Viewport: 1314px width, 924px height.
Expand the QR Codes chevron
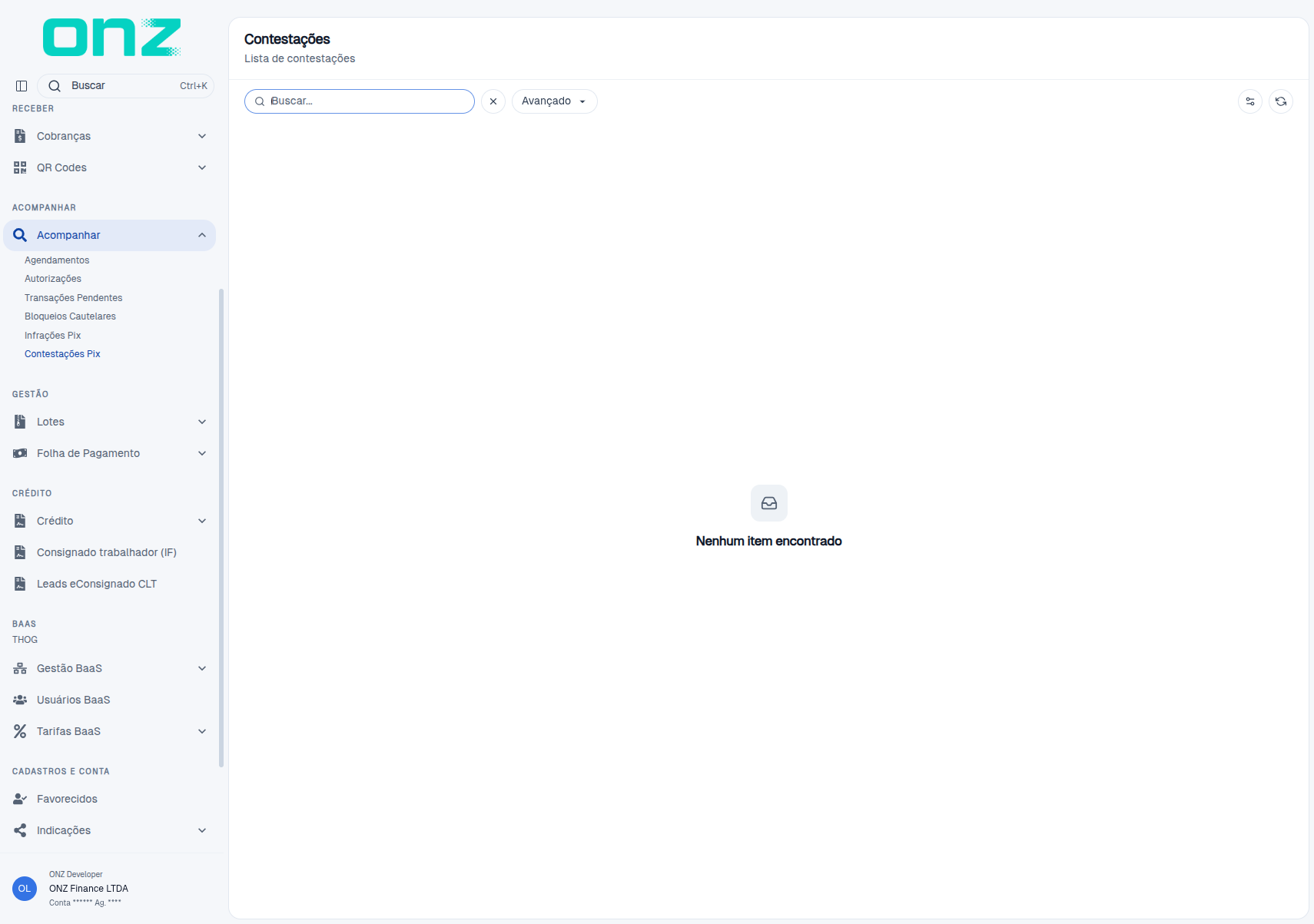click(202, 167)
